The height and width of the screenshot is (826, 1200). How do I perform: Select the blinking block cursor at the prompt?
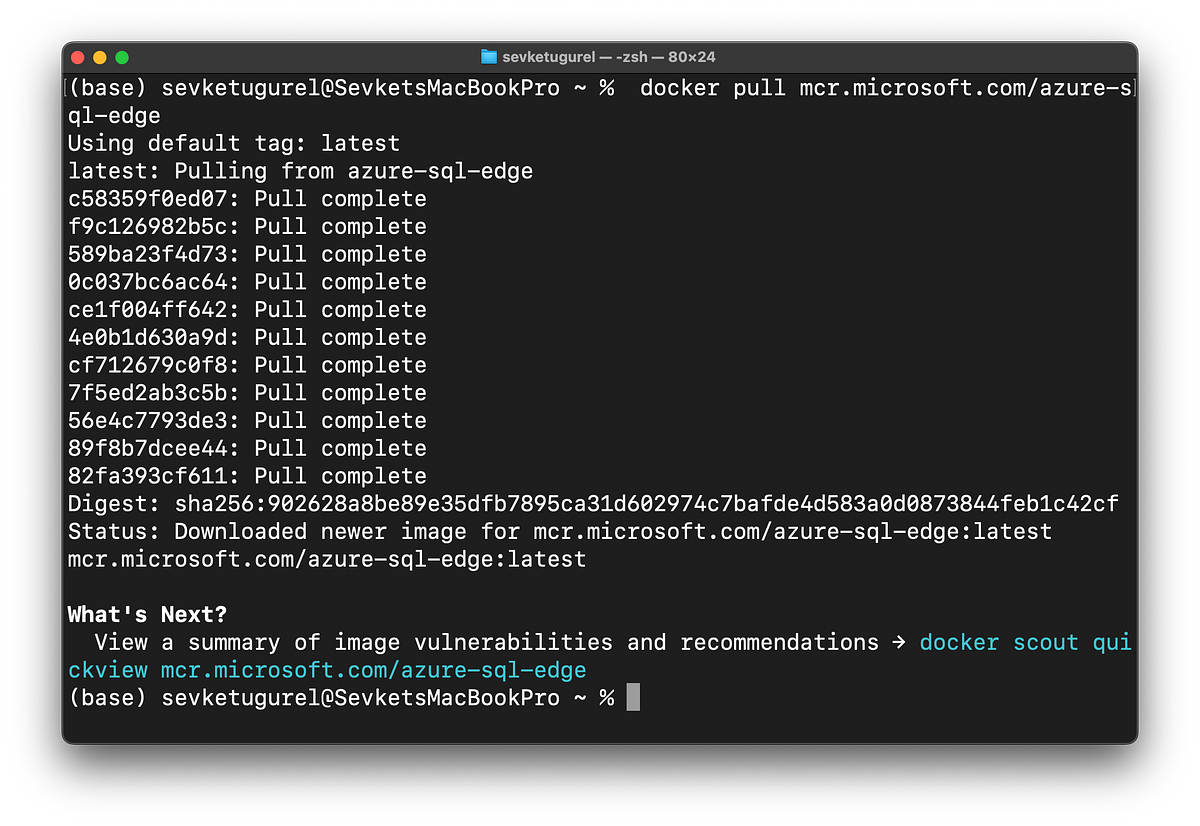coord(633,697)
